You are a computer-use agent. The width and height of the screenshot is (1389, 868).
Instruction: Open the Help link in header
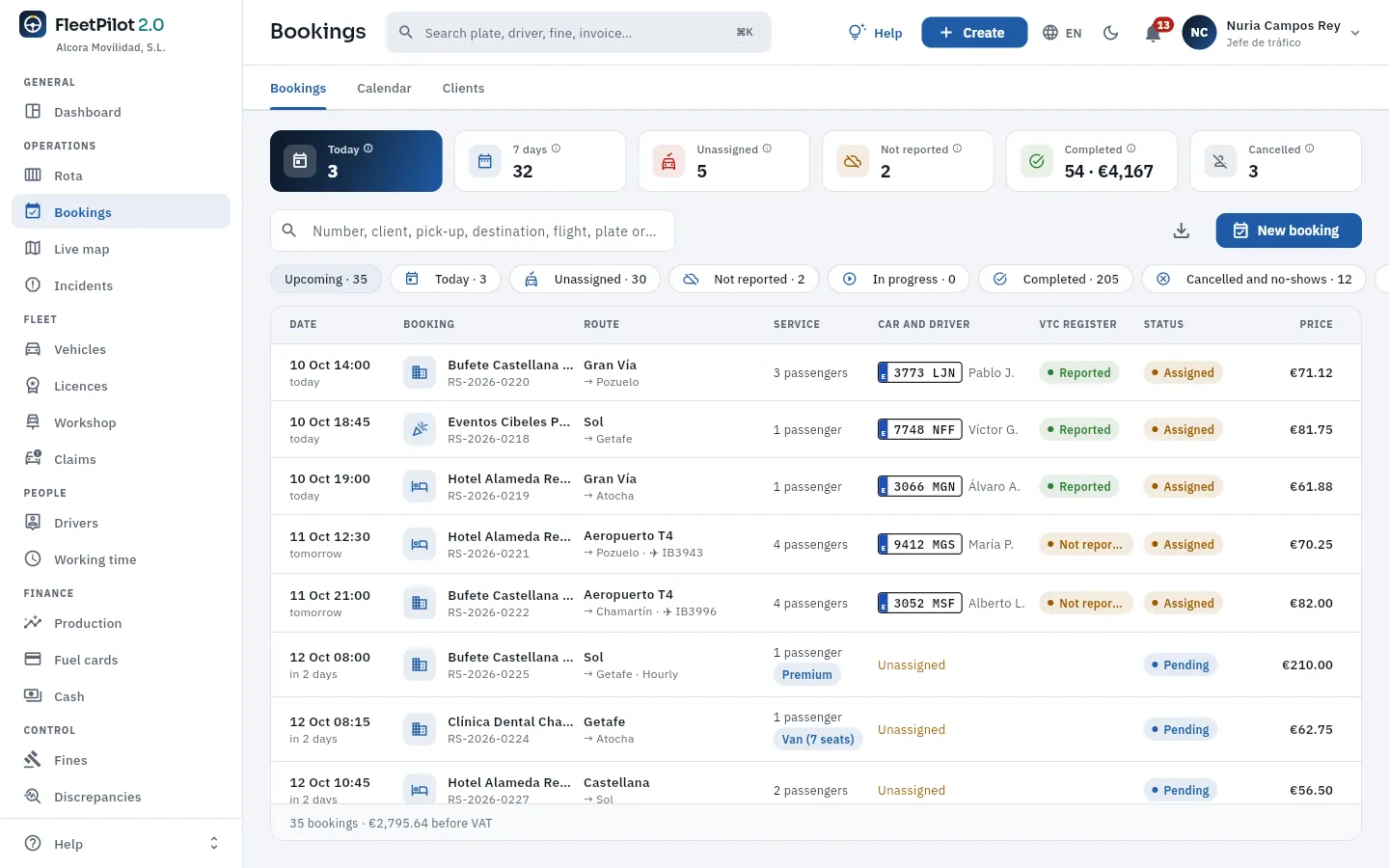pos(876,33)
